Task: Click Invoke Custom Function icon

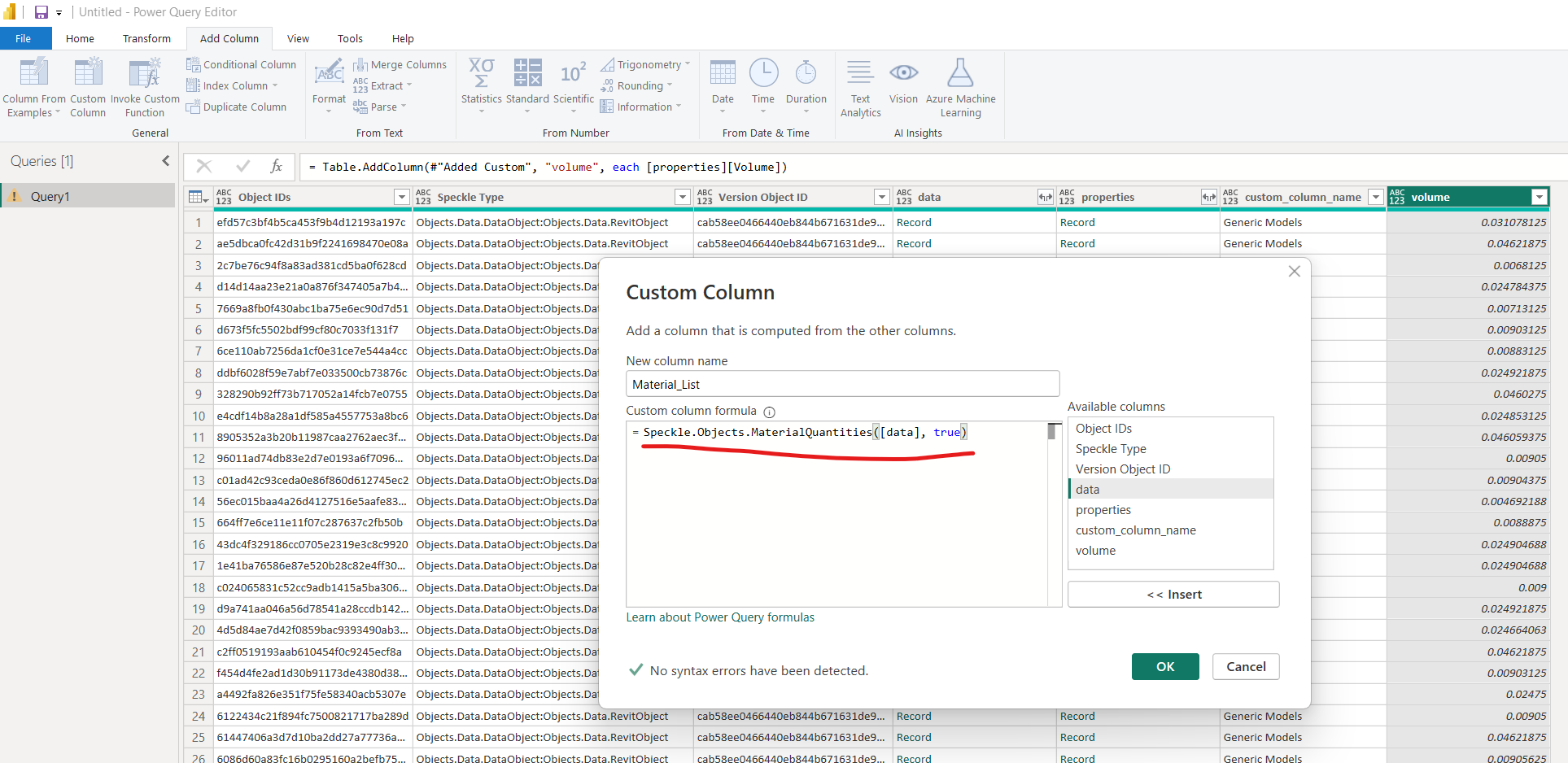Action: click(x=145, y=73)
